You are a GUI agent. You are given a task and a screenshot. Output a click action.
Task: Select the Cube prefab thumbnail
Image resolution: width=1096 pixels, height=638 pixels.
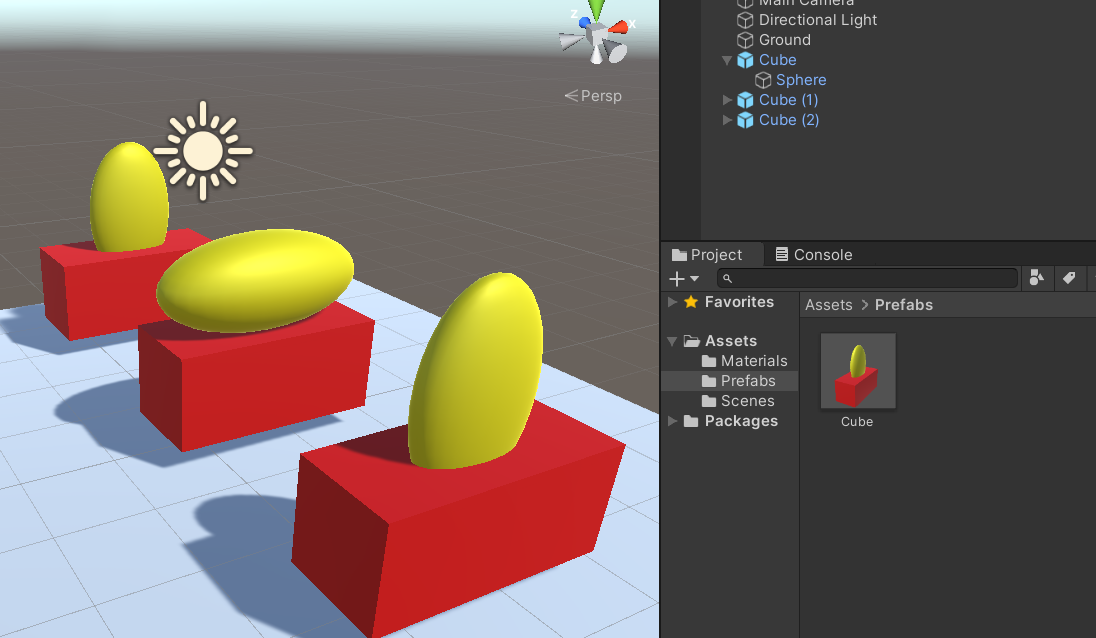pos(857,370)
